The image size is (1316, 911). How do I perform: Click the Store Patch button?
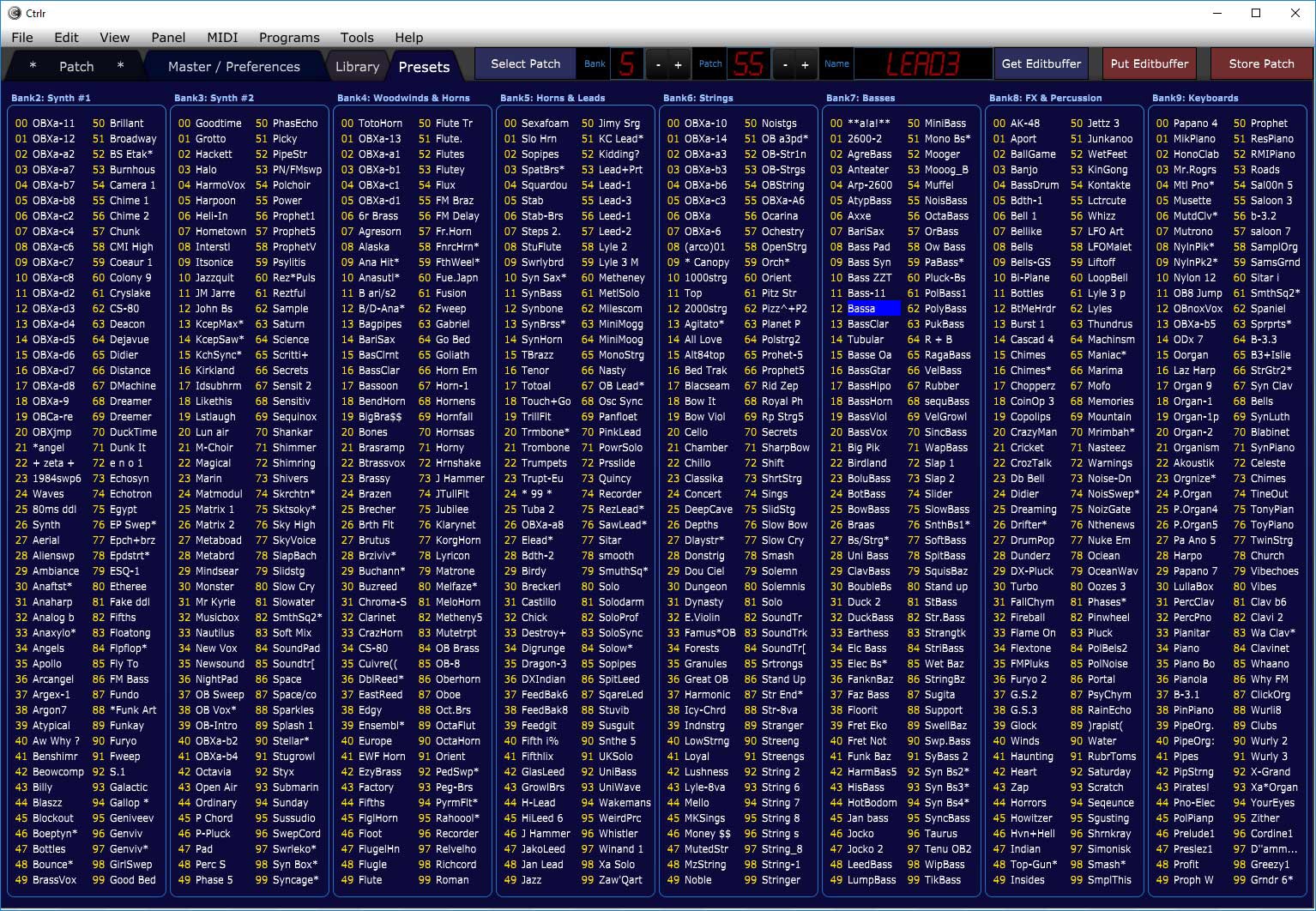click(1261, 63)
